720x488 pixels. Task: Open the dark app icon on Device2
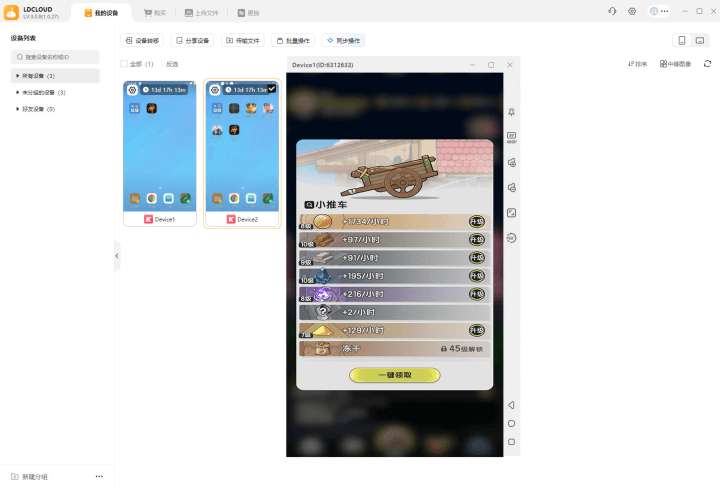tap(234, 108)
